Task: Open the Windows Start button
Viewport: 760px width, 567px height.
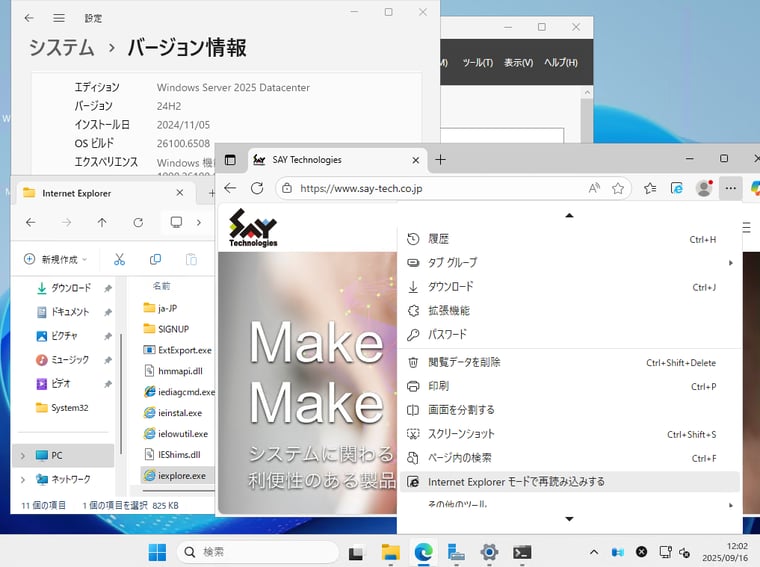Action: point(157,552)
